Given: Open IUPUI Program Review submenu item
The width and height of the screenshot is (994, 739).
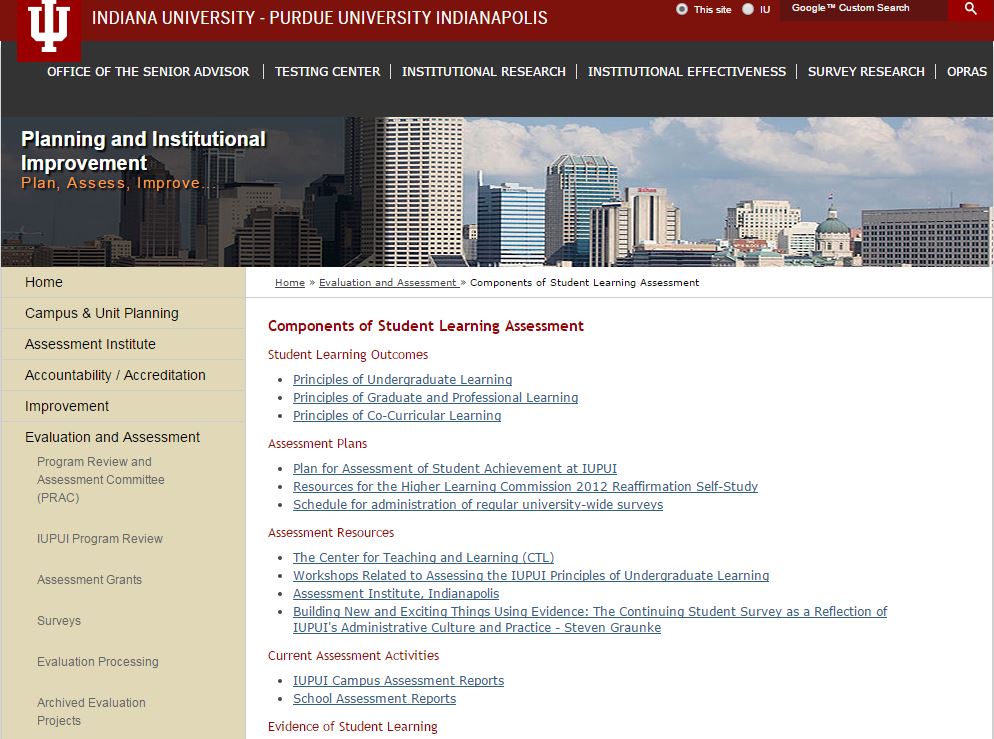Looking at the screenshot, I should coord(100,539).
